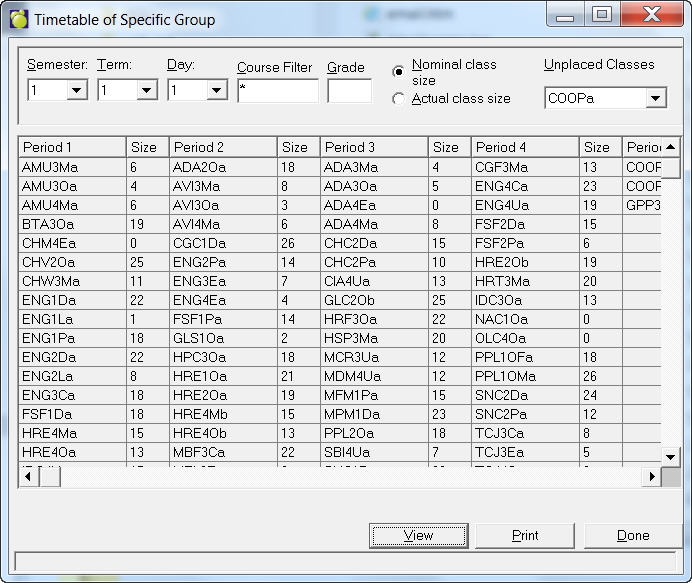Click the Period 3 column header
The height and width of the screenshot is (583, 692).
(374, 147)
